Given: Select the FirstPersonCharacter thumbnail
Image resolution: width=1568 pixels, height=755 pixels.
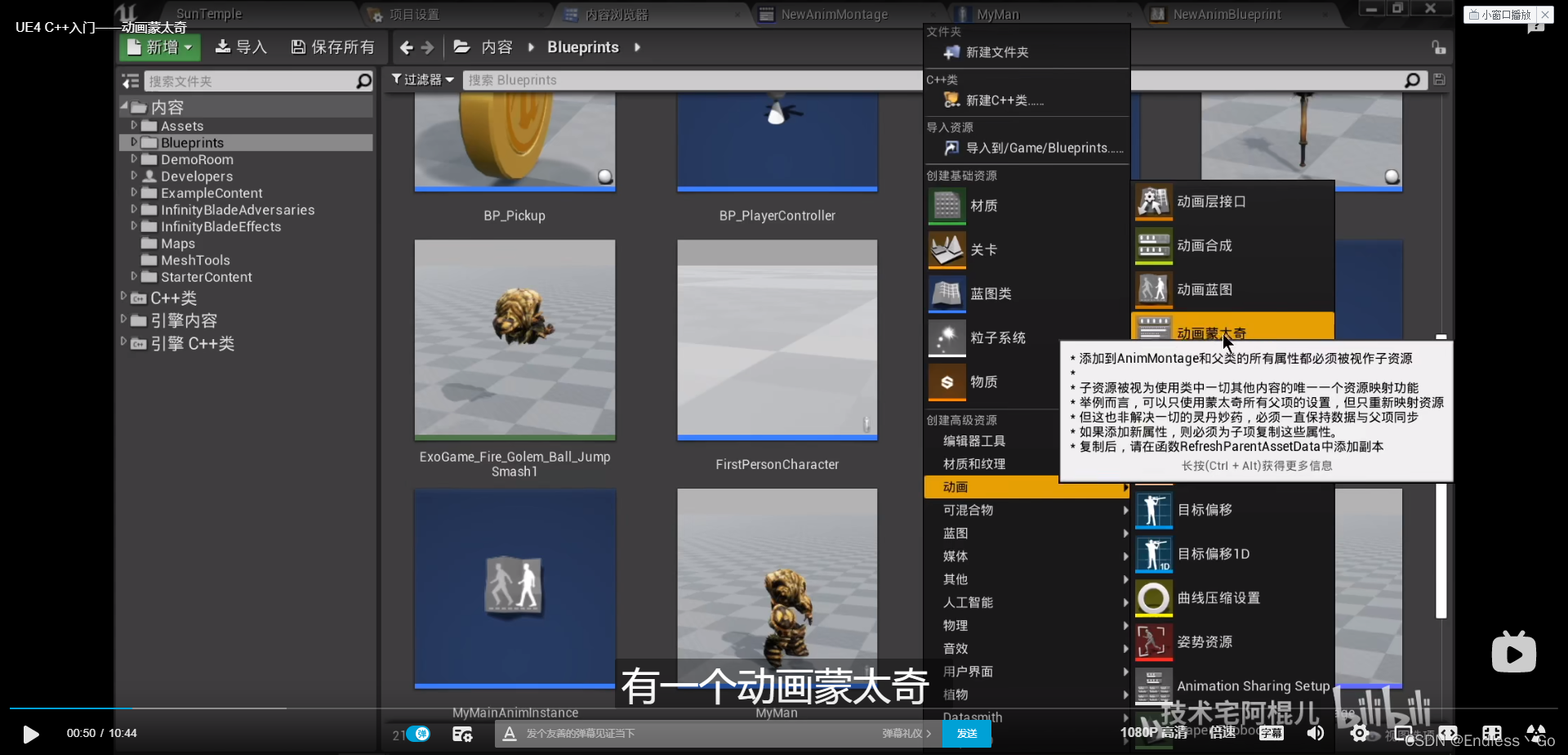Looking at the screenshot, I should coord(777,339).
